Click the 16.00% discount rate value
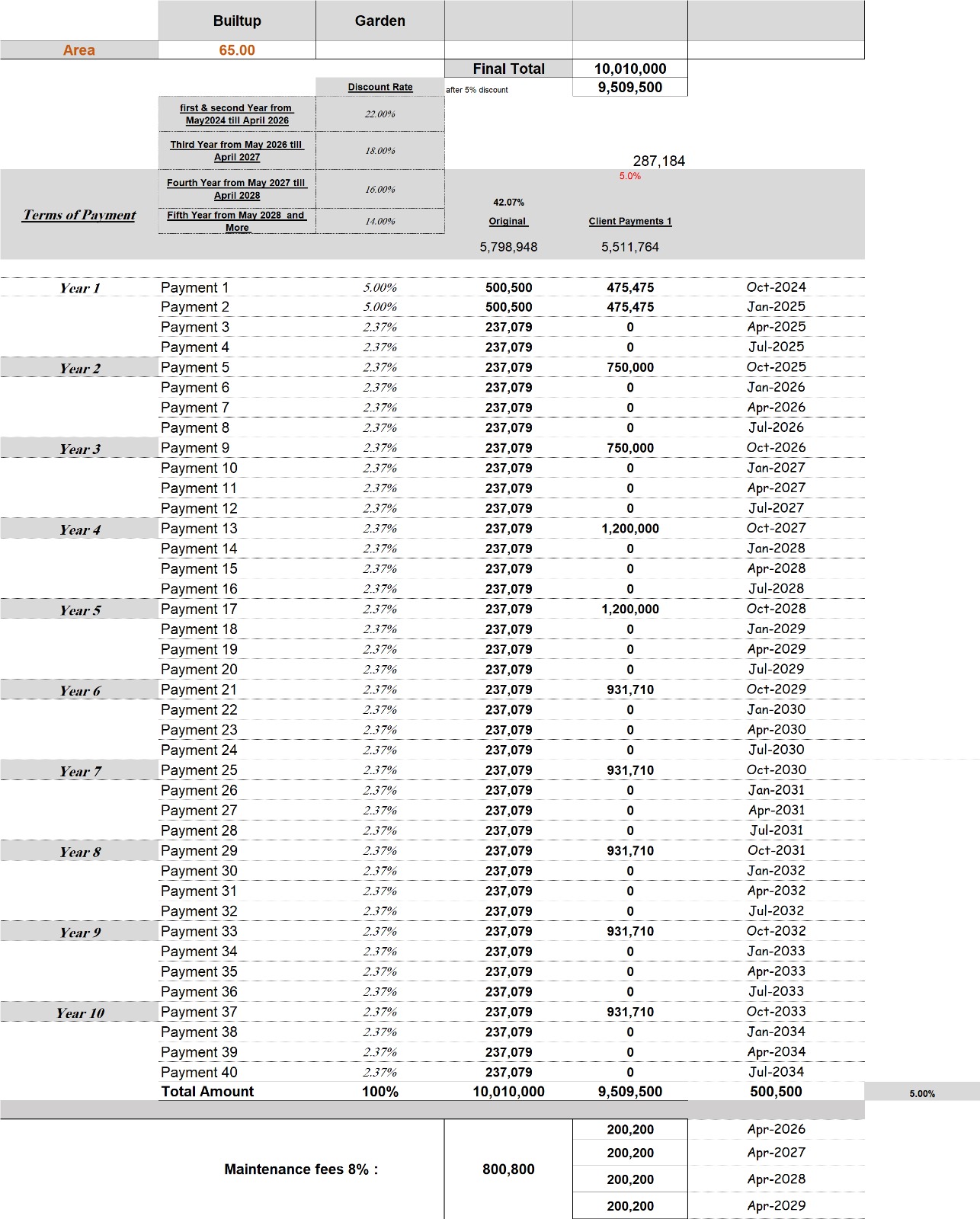980x1219 pixels. point(380,189)
